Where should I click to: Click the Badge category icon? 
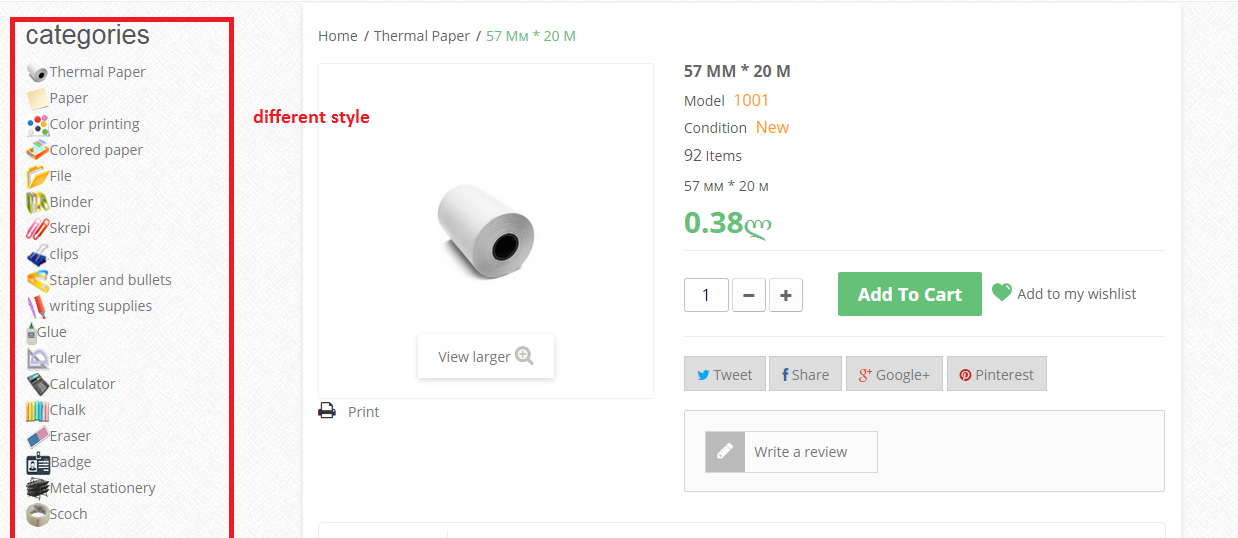click(37, 463)
